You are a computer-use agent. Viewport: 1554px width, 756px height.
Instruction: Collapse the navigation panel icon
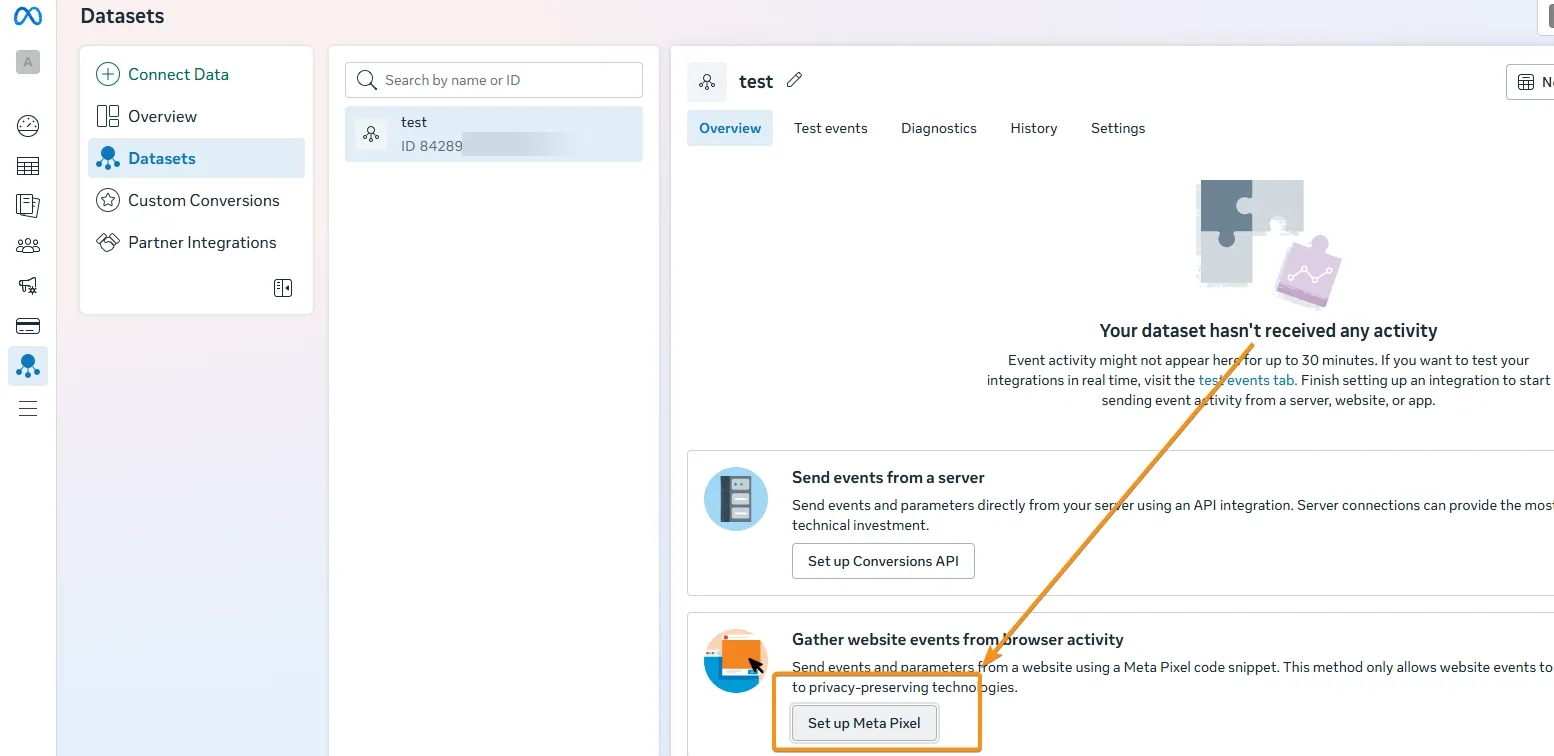(x=283, y=288)
